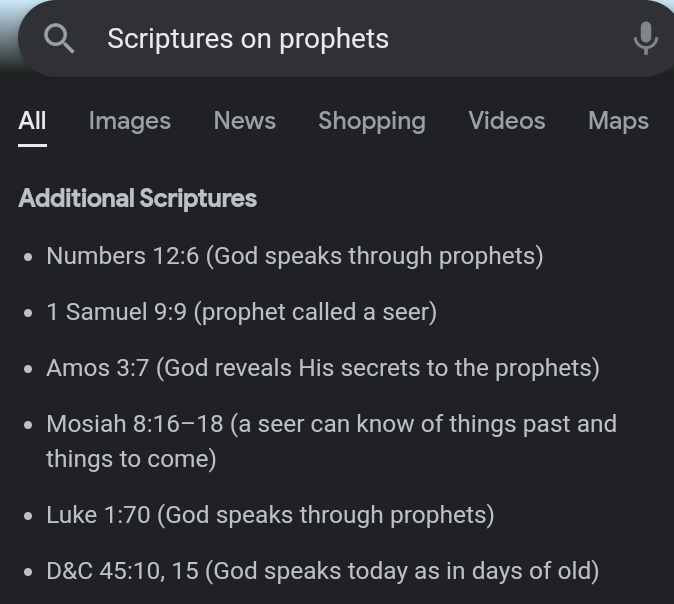Choose the Mosiah 8:16–18 entry

pyautogui.click(x=330, y=441)
